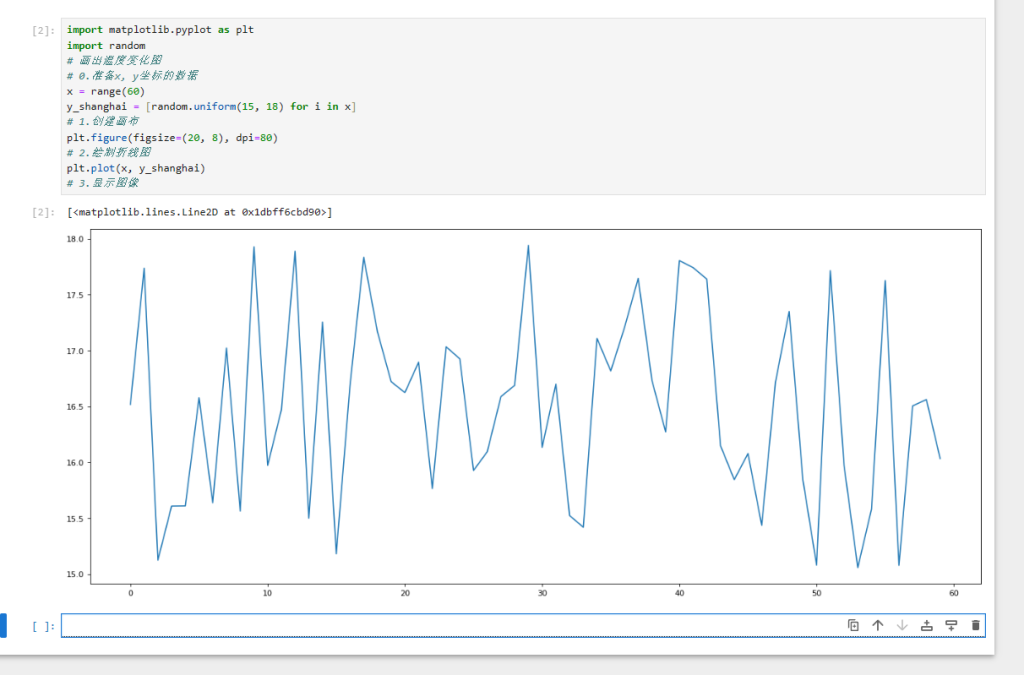
Task: Select the matplotlib Line2D output text
Action: 200,212
